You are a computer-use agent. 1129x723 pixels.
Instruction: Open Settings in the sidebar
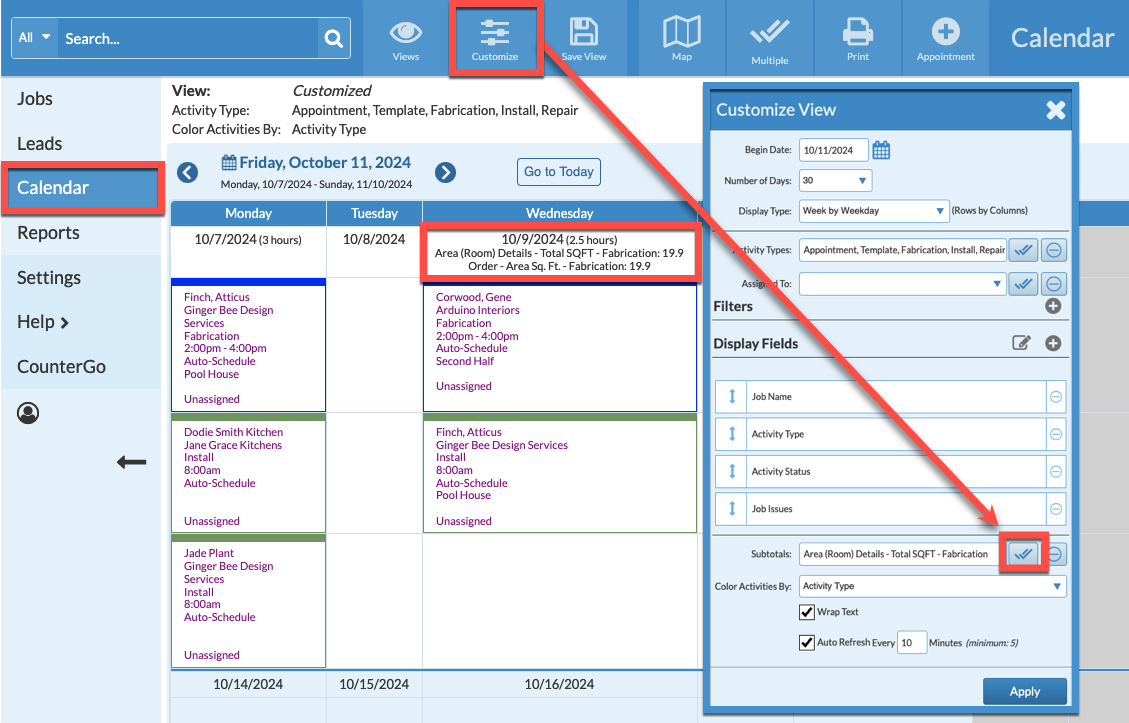(49, 278)
